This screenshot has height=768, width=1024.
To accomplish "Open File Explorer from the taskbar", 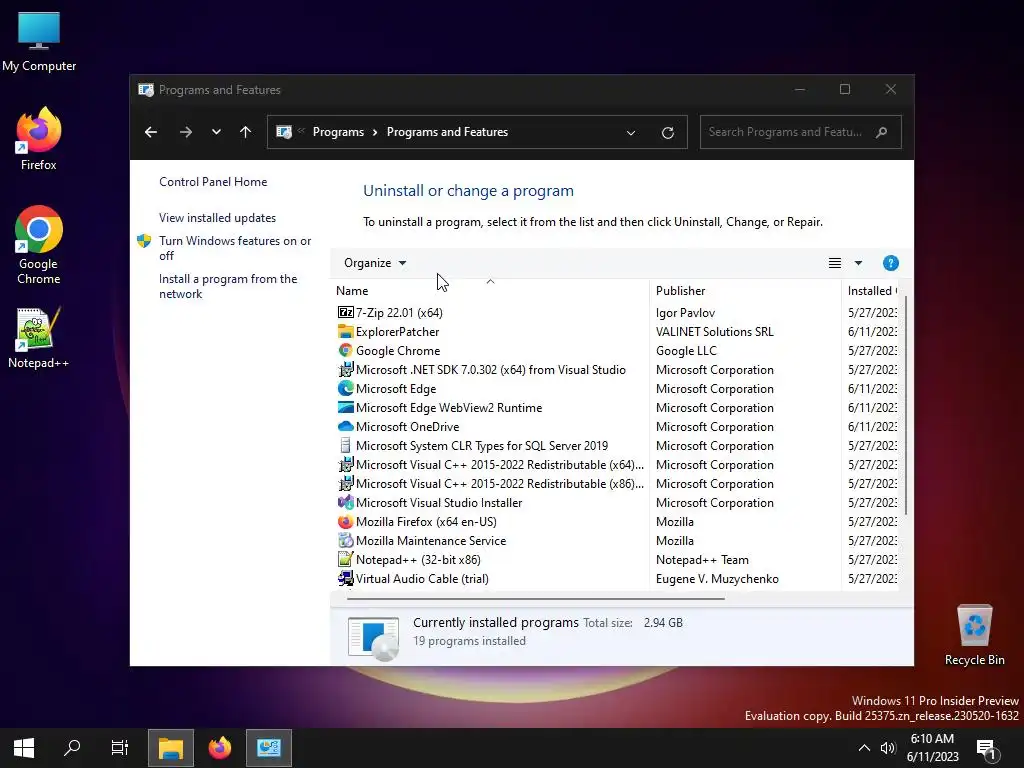I will click(170, 748).
